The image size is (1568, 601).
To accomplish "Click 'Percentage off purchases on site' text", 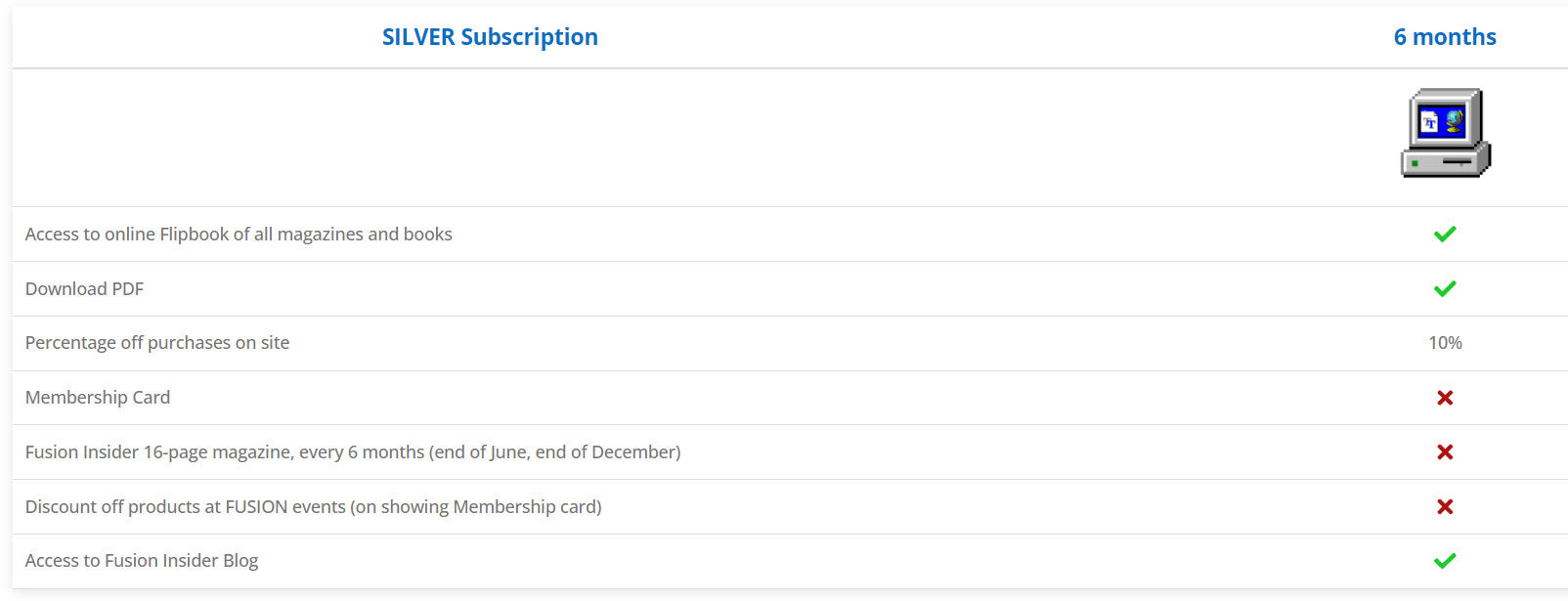I will coord(157,343).
